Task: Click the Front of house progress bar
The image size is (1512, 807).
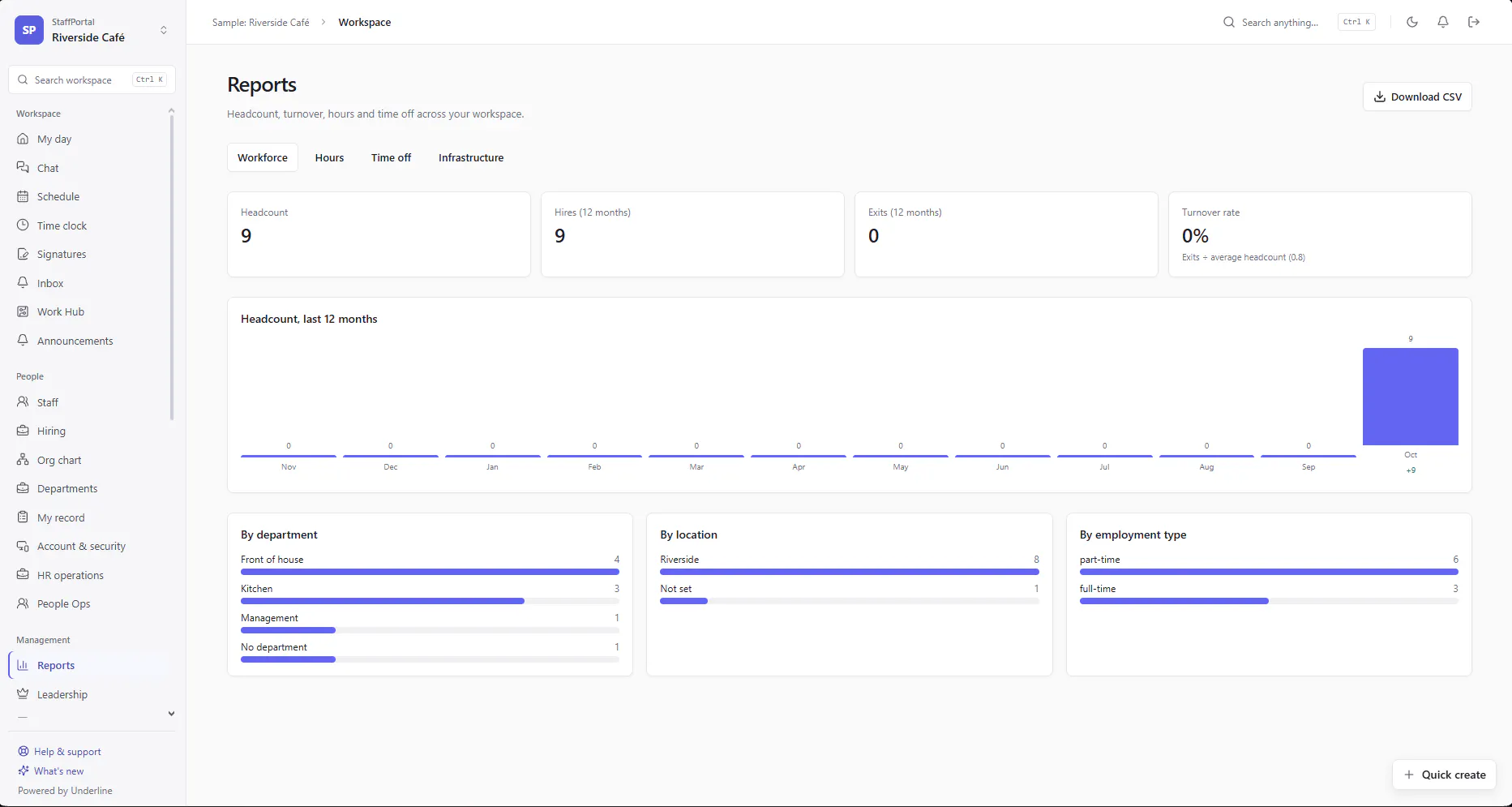Action: tap(430, 572)
